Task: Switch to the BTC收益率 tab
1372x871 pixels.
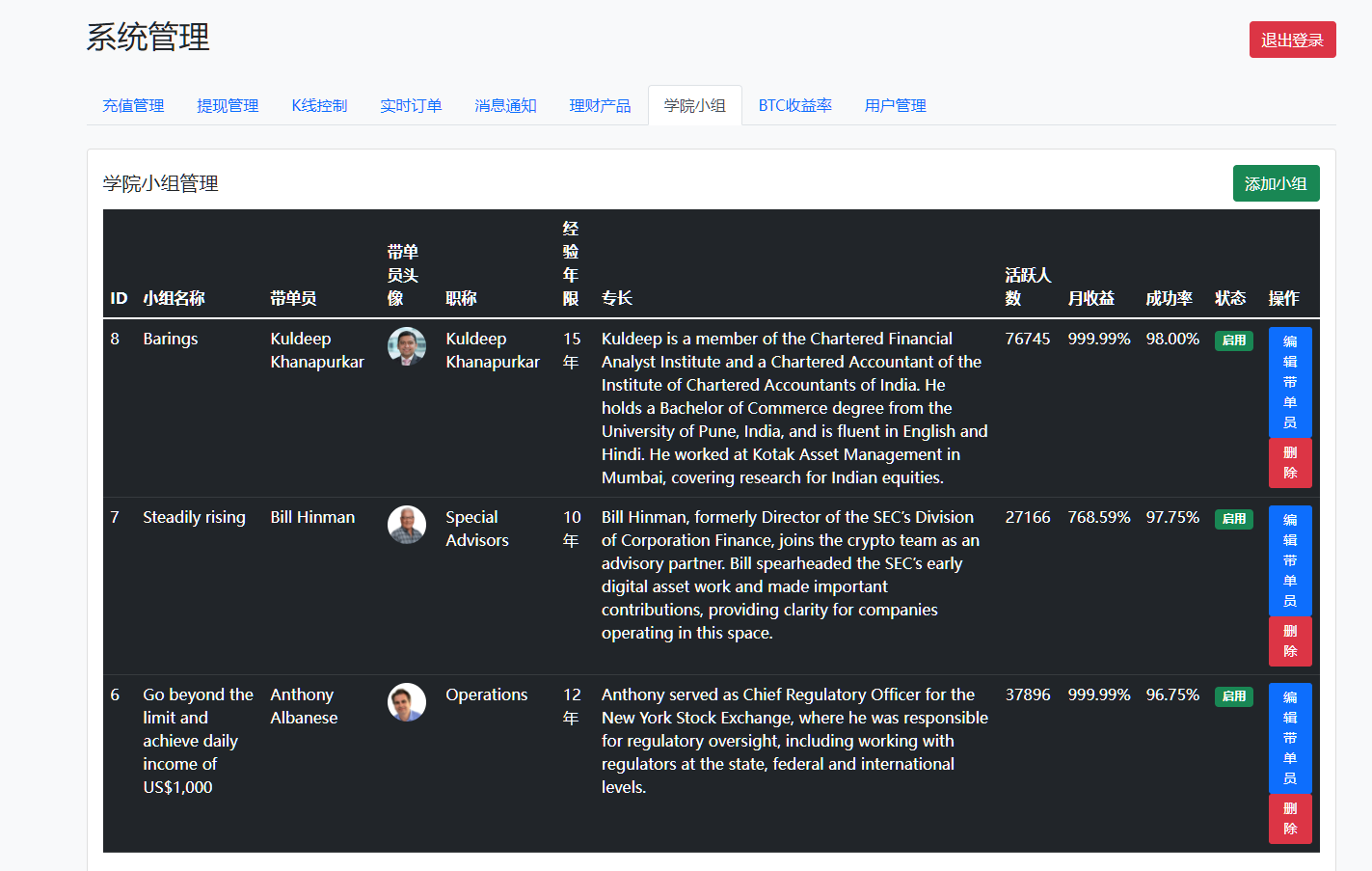Action: click(x=794, y=105)
